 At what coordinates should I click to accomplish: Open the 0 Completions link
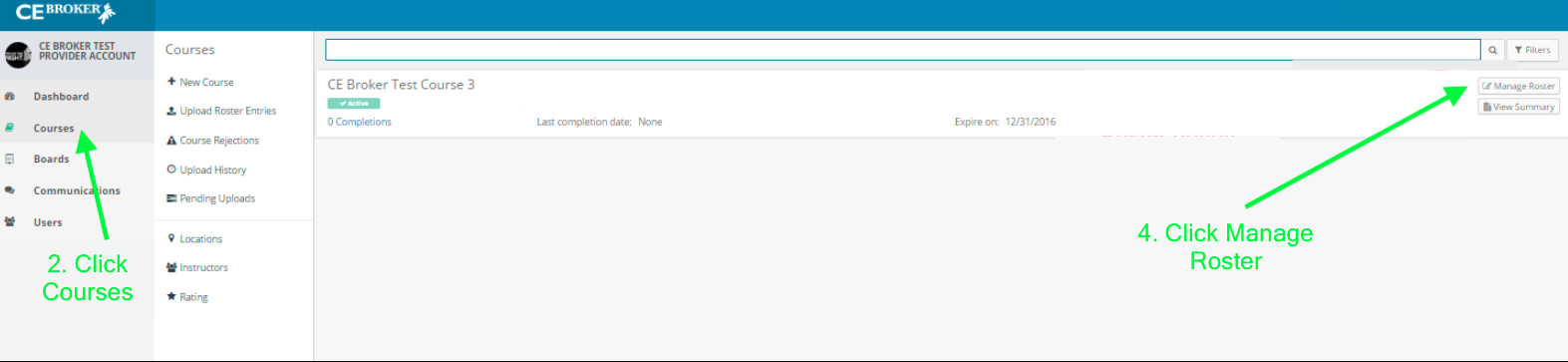(359, 122)
